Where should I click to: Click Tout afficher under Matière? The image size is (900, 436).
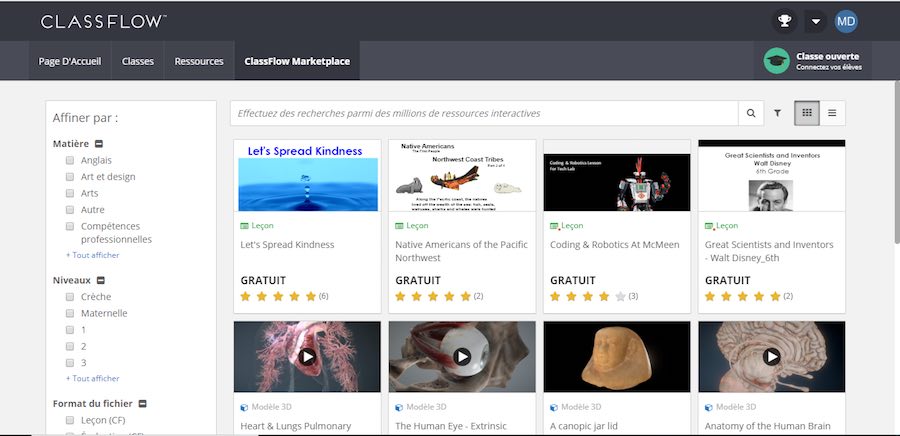[x=92, y=255]
